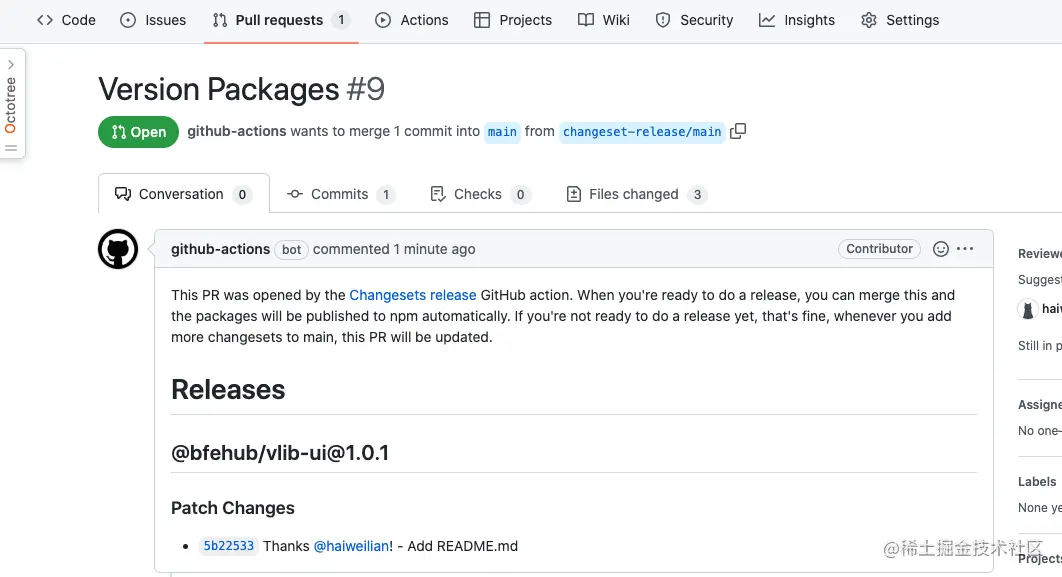Switch to the Commits tab

click(x=340, y=194)
